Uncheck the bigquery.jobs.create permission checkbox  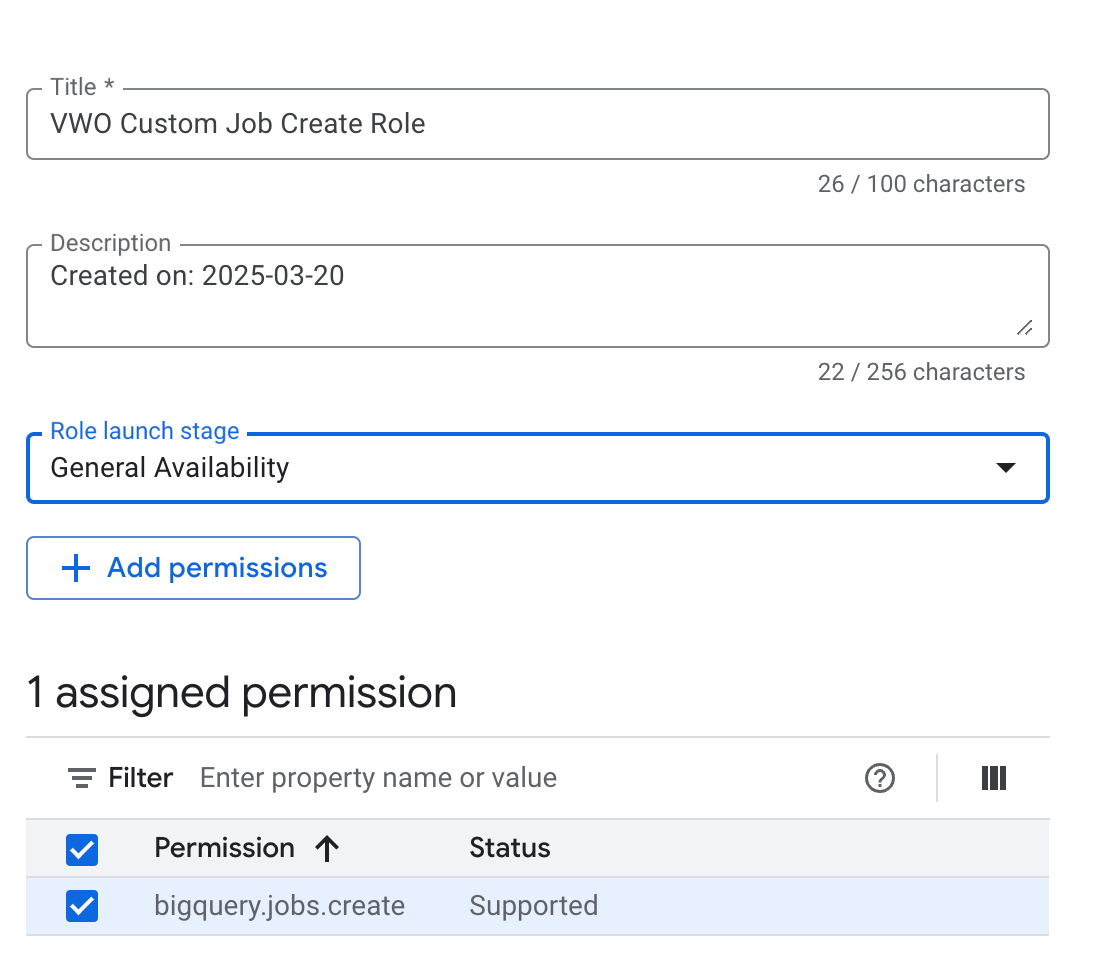tap(82, 905)
